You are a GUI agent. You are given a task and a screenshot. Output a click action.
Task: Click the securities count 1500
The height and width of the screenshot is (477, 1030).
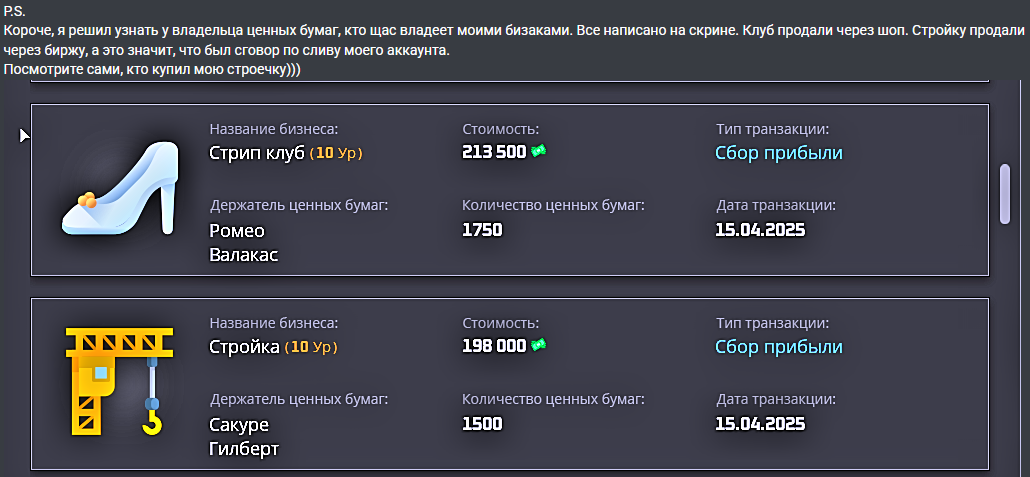coord(482,424)
